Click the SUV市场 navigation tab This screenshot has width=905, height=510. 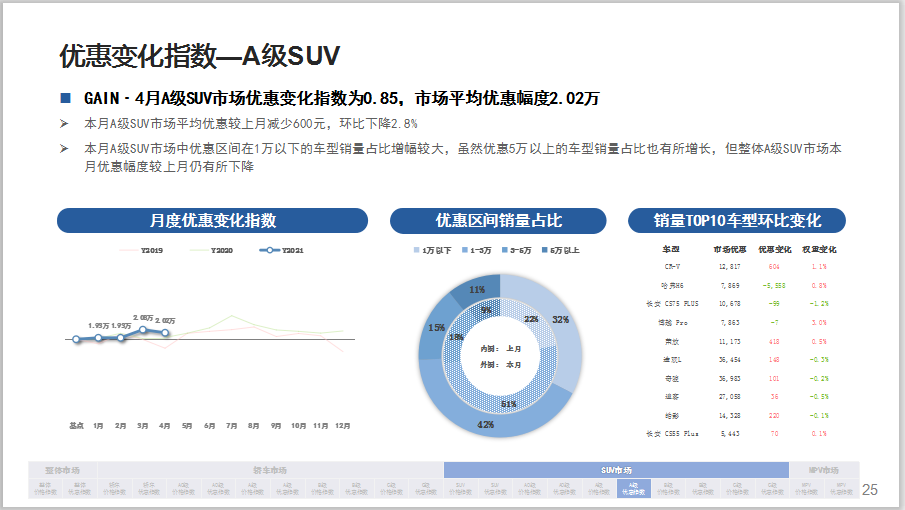(x=615, y=470)
